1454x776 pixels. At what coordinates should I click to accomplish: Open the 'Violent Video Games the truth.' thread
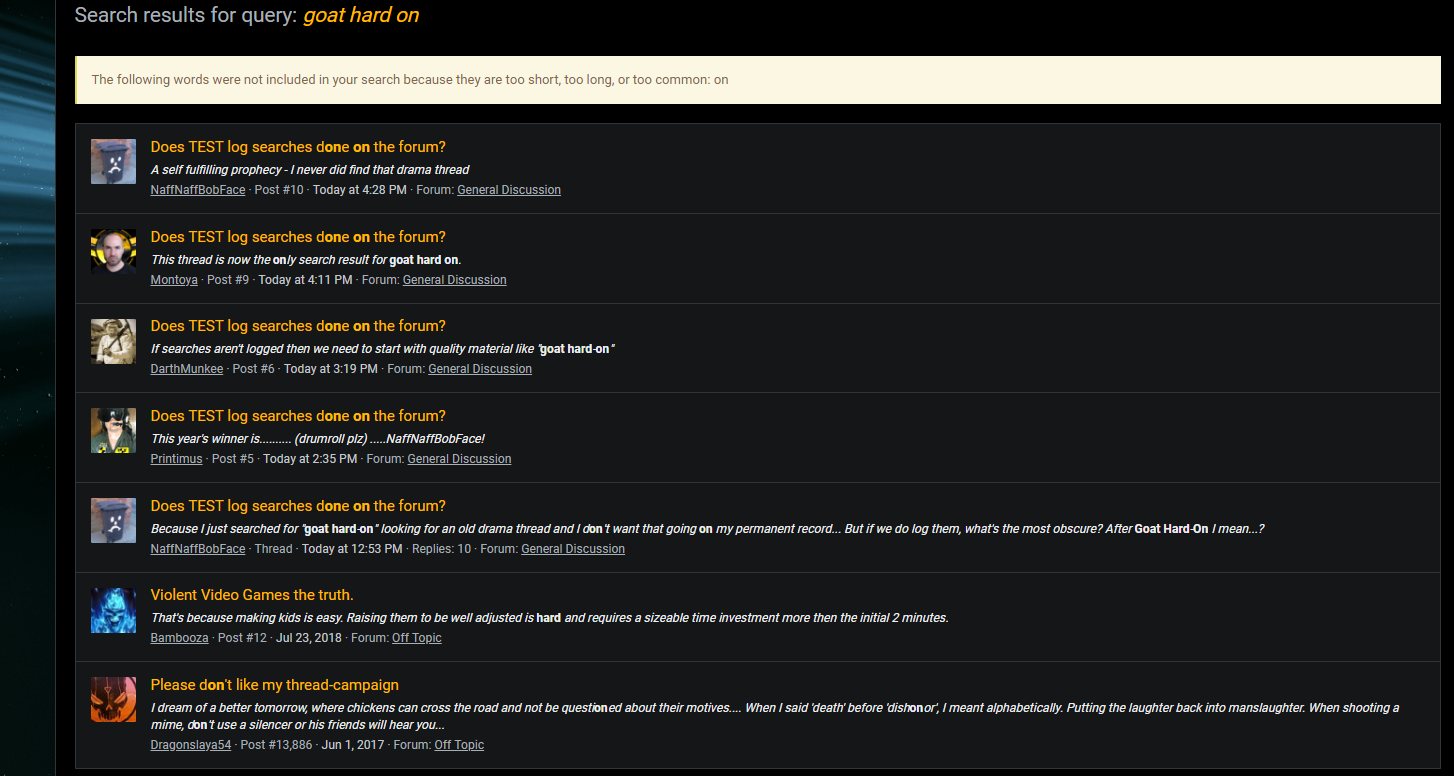(x=252, y=595)
